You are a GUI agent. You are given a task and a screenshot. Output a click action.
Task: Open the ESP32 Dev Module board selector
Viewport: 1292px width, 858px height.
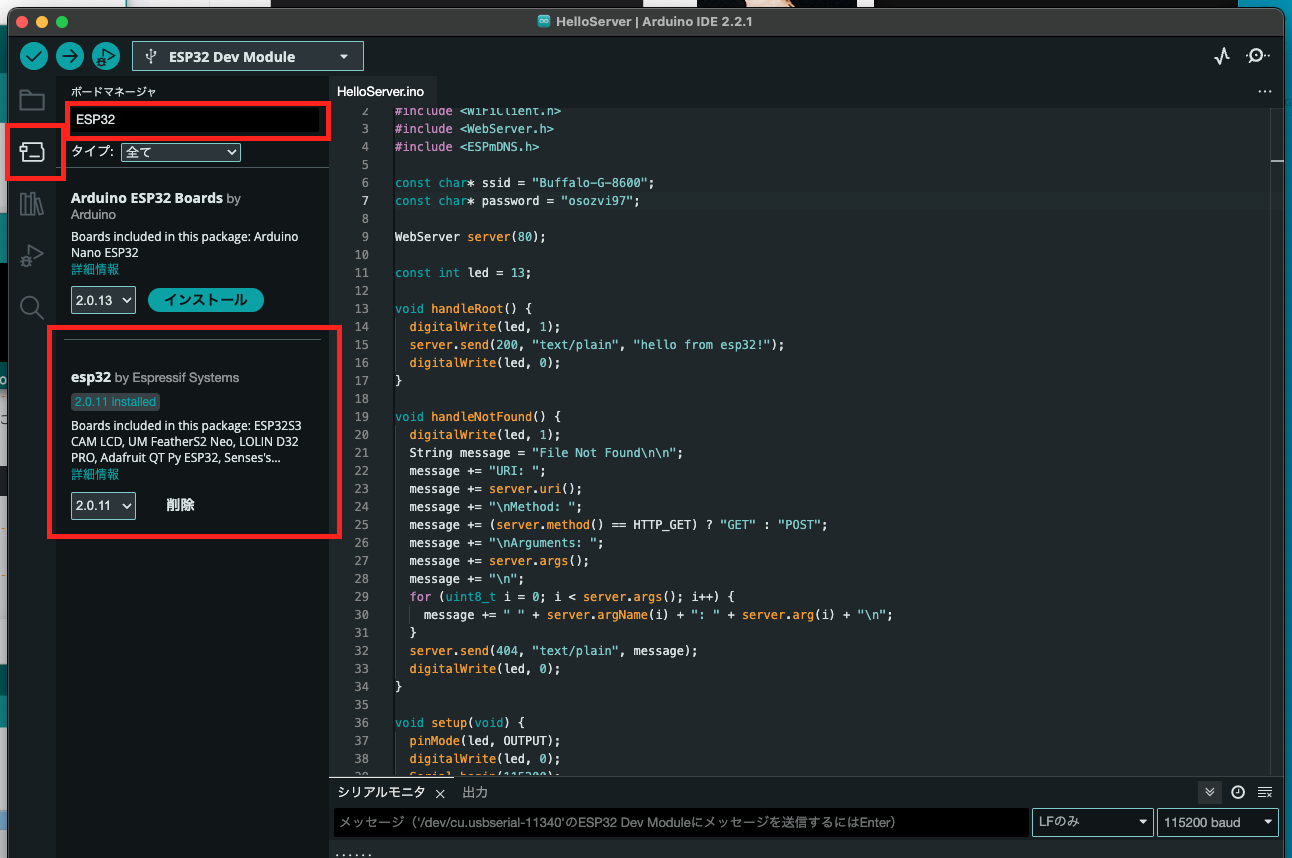247,56
